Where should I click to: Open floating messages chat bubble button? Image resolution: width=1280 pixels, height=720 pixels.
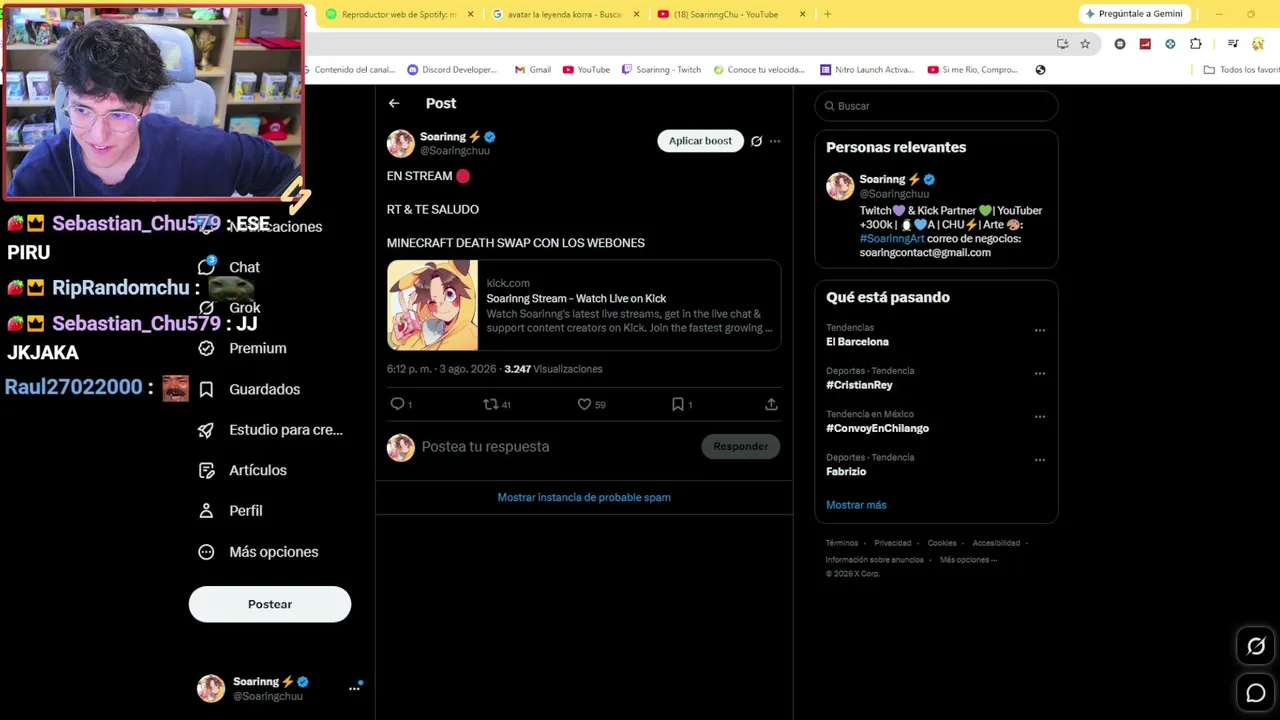1256,693
